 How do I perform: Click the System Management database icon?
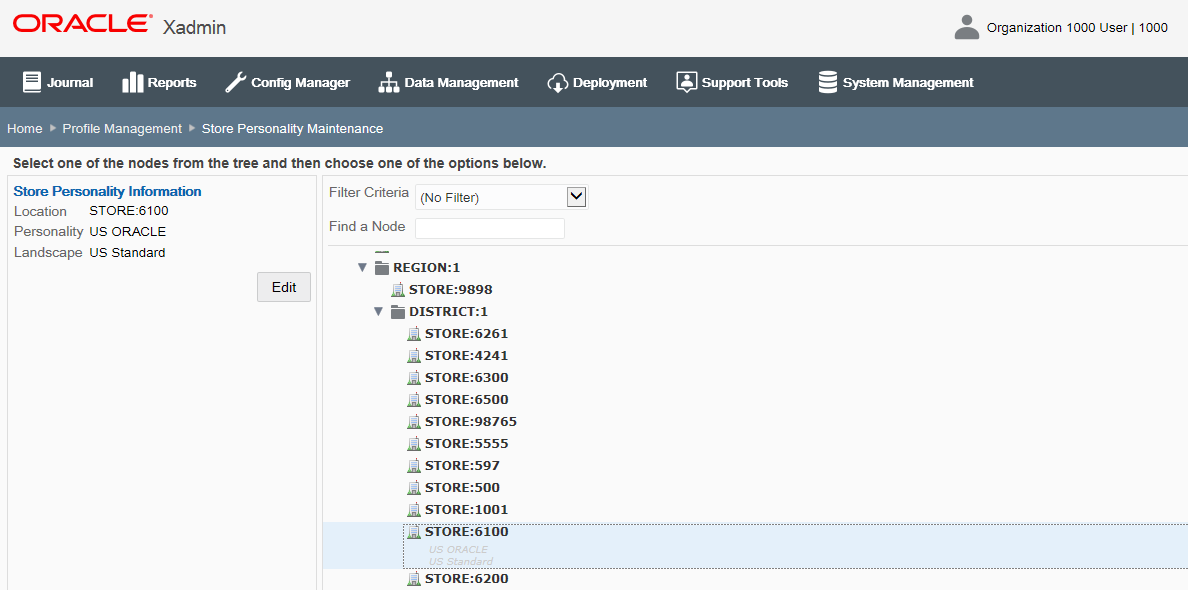(828, 82)
